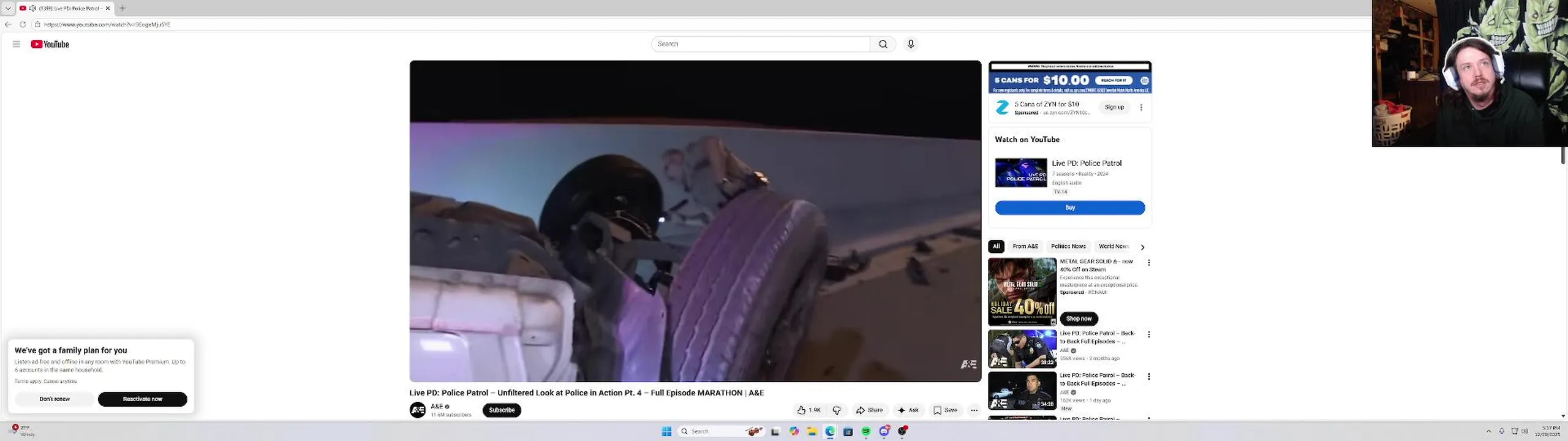Dislike the video with the thumbs-down icon
The width and height of the screenshot is (1568, 441).
coord(837,410)
